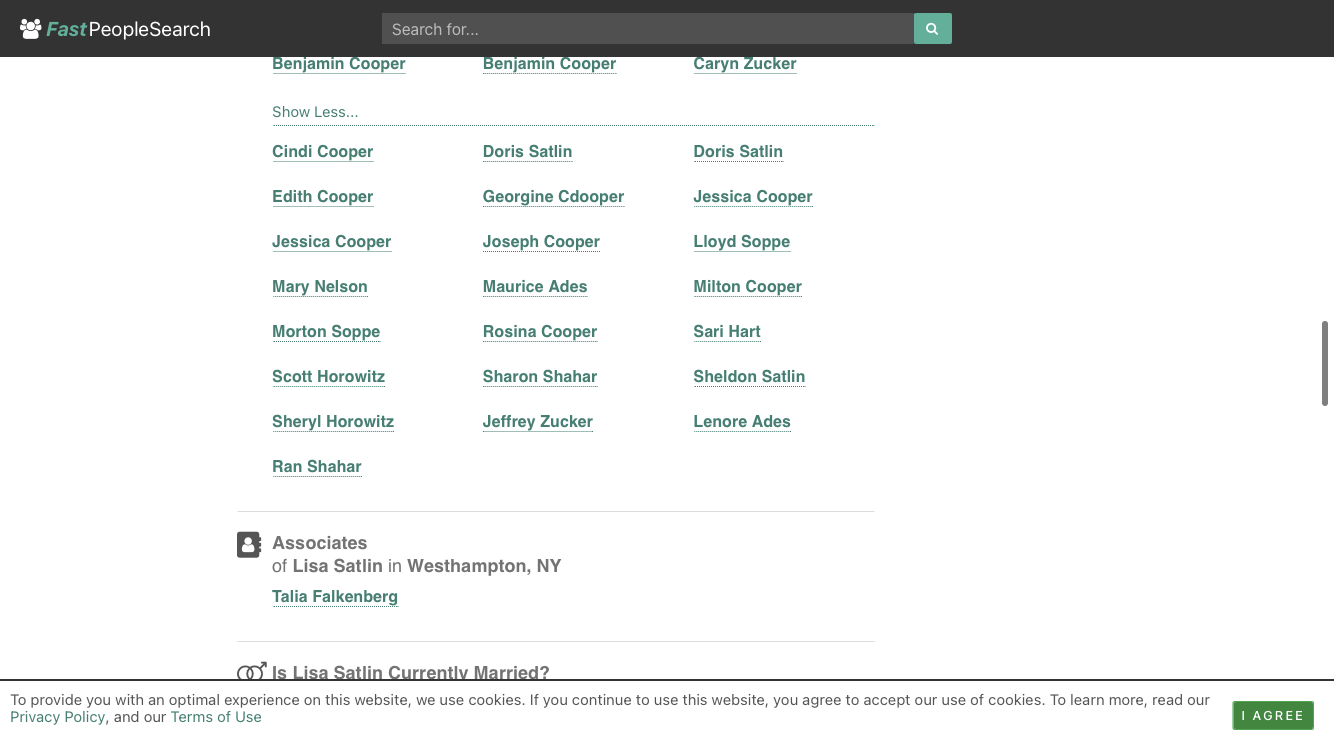Open Lloyd Soppe's record
Viewport: 1334px width, 750px height.
pos(742,241)
